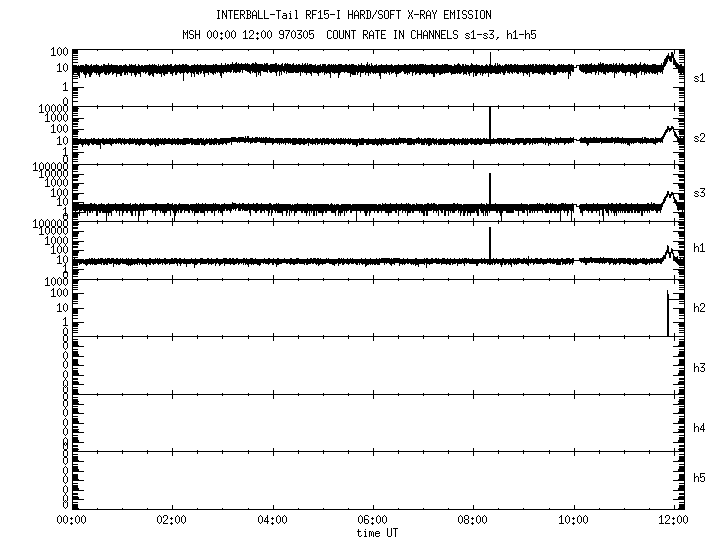Select the 04:00 time axis label
The image size is (720, 550).
(272, 520)
